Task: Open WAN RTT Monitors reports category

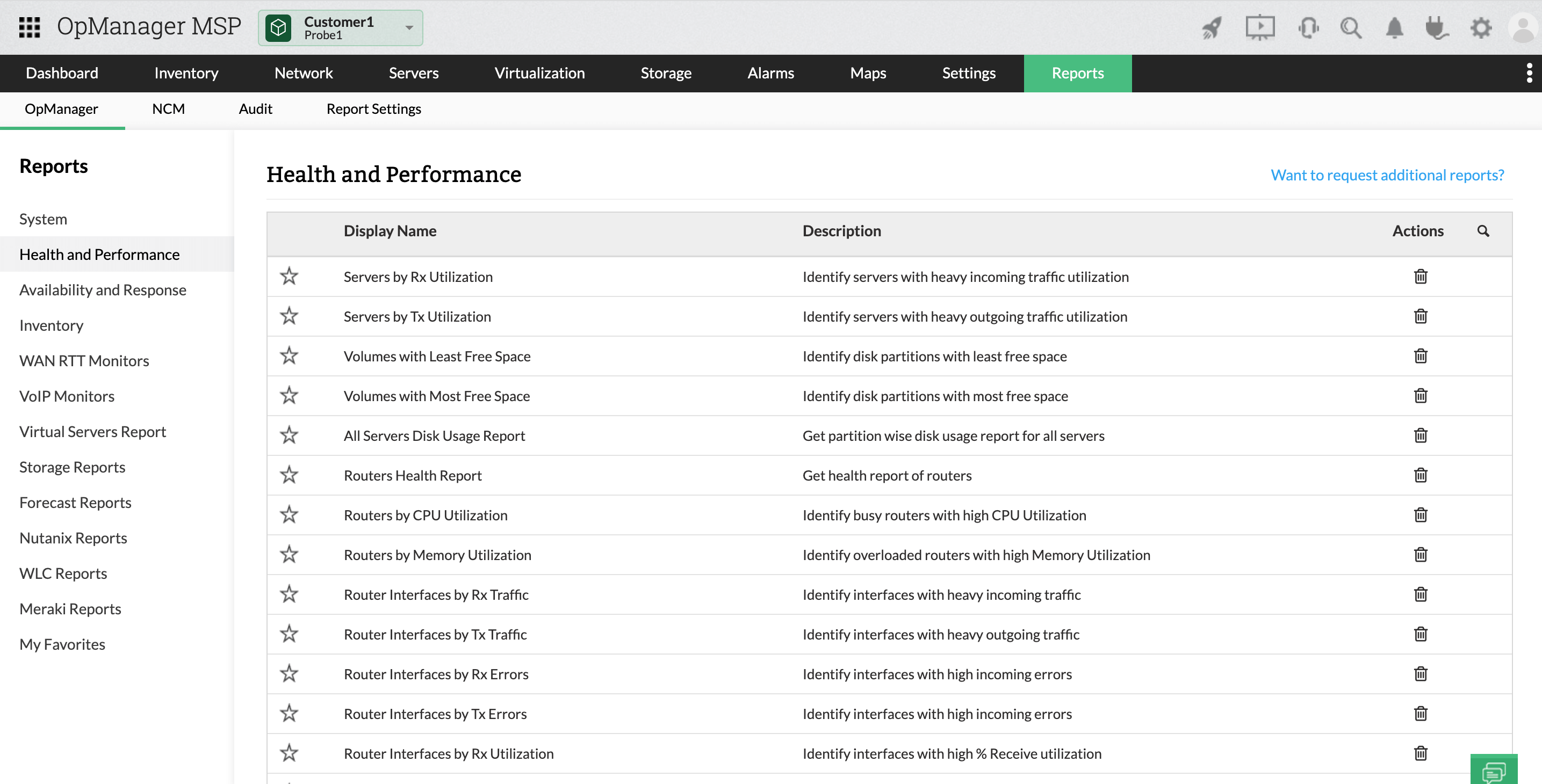Action: pos(84,361)
